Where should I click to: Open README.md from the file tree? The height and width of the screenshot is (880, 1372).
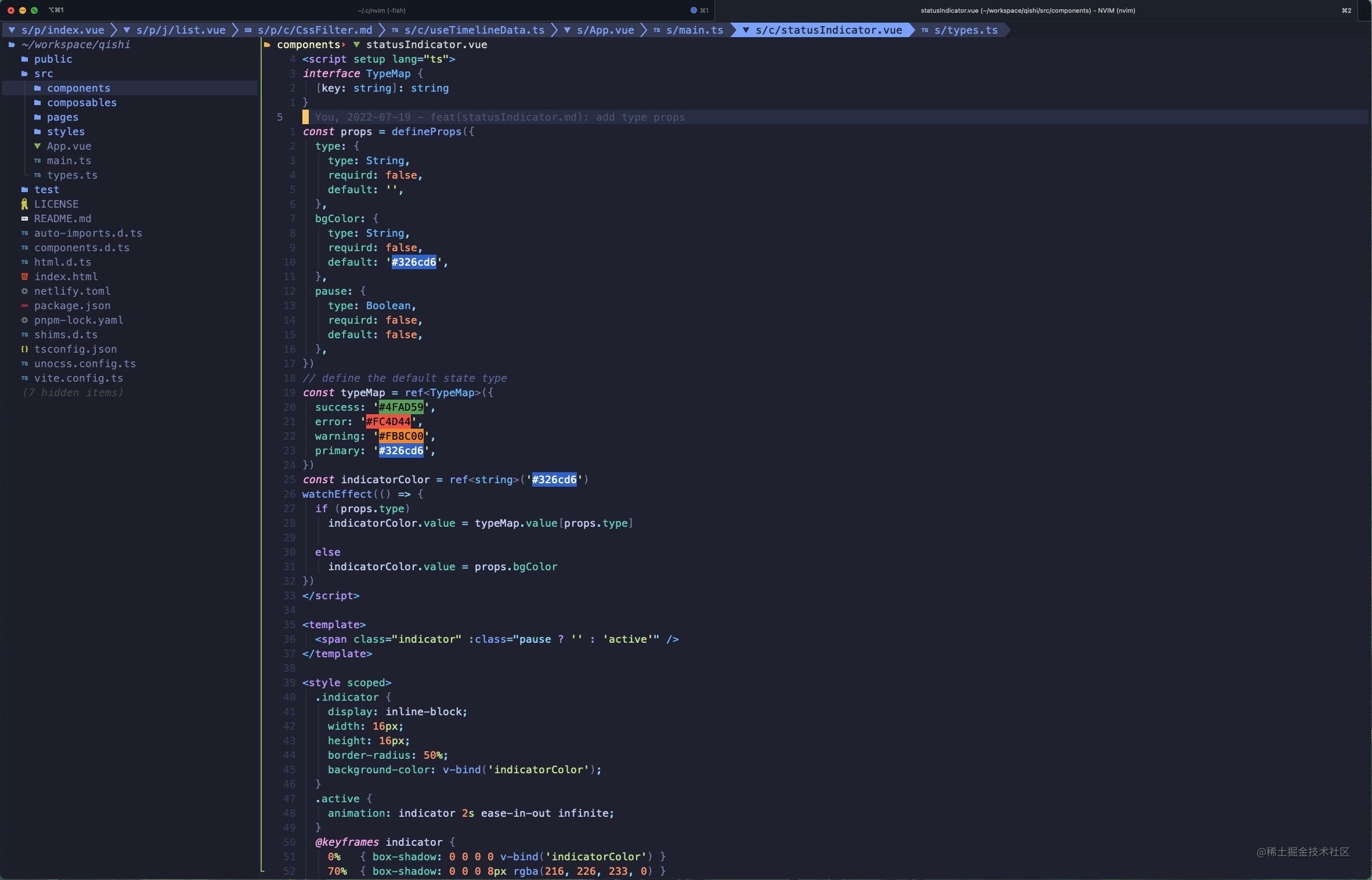[63, 219]
